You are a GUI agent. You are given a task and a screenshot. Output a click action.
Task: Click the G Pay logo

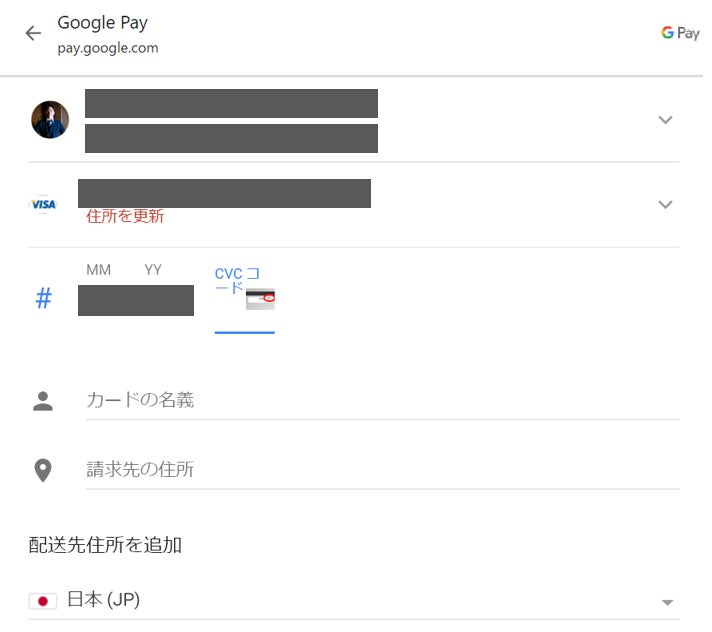680,33
